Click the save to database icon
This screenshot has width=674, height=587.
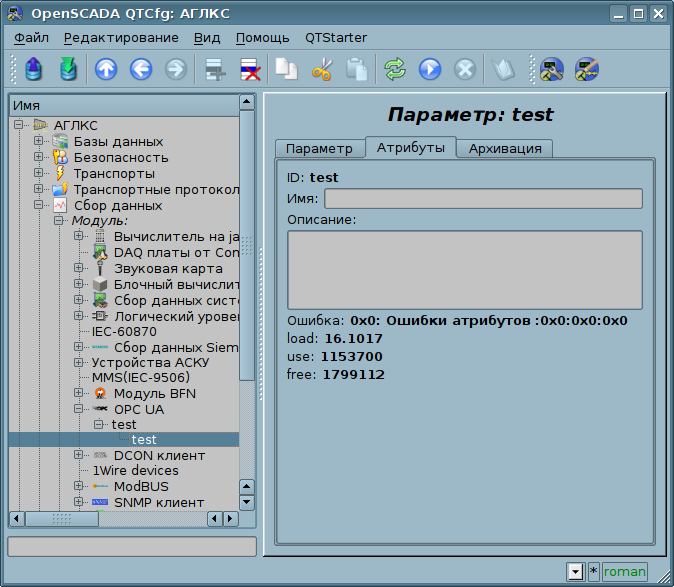(68, 69)
